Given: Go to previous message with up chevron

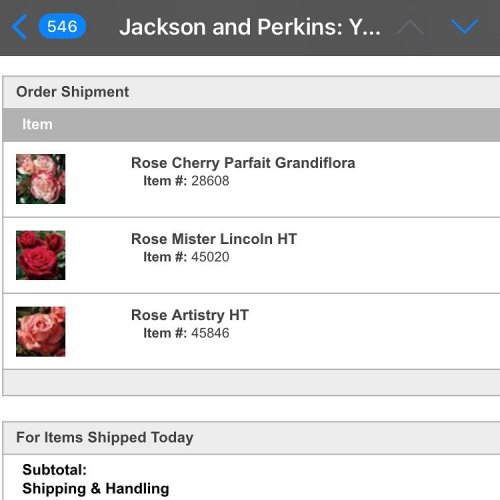Looking at the screenshot, I should tap(410, 27).
